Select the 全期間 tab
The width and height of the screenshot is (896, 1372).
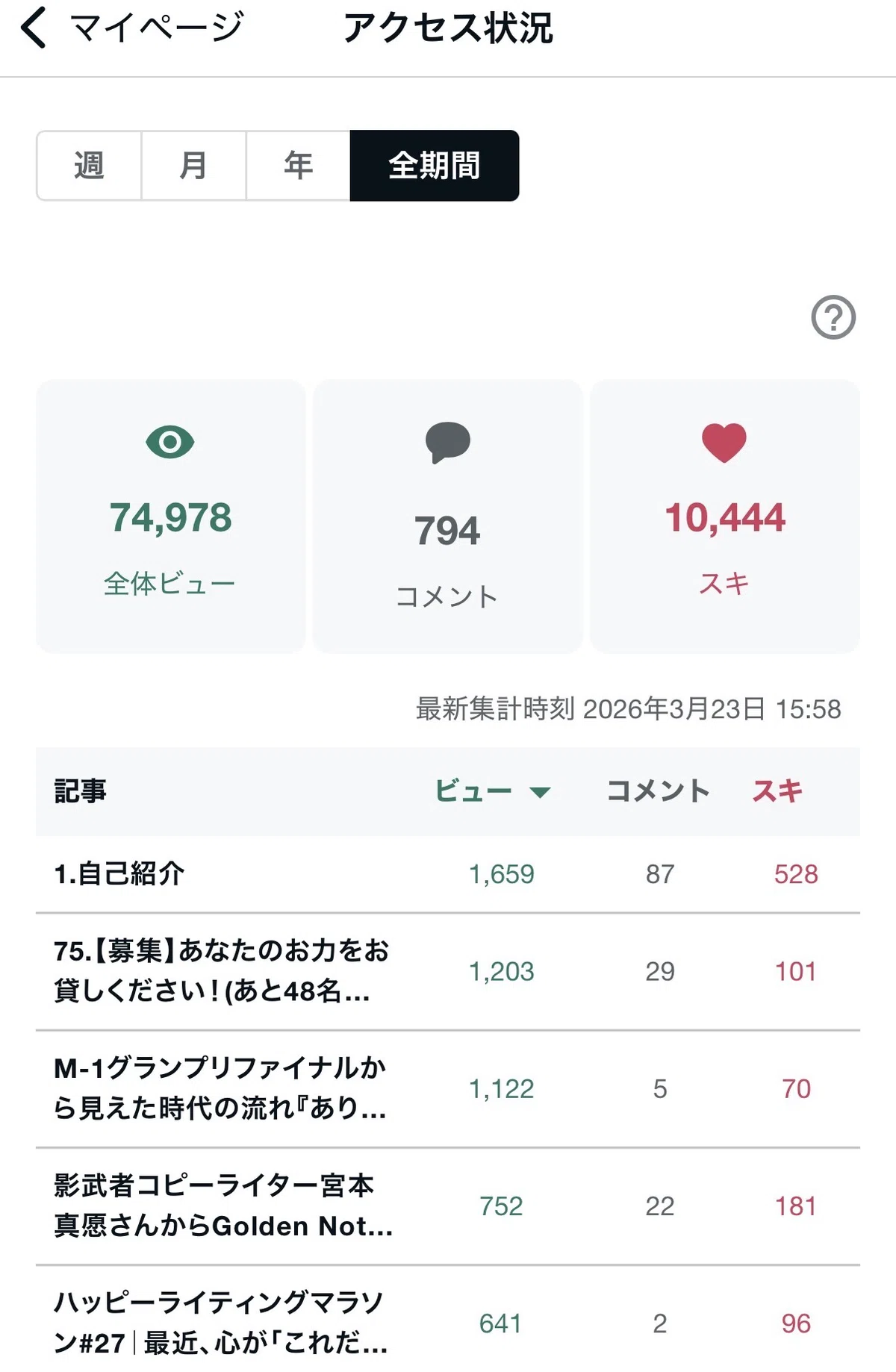[435, 166]
